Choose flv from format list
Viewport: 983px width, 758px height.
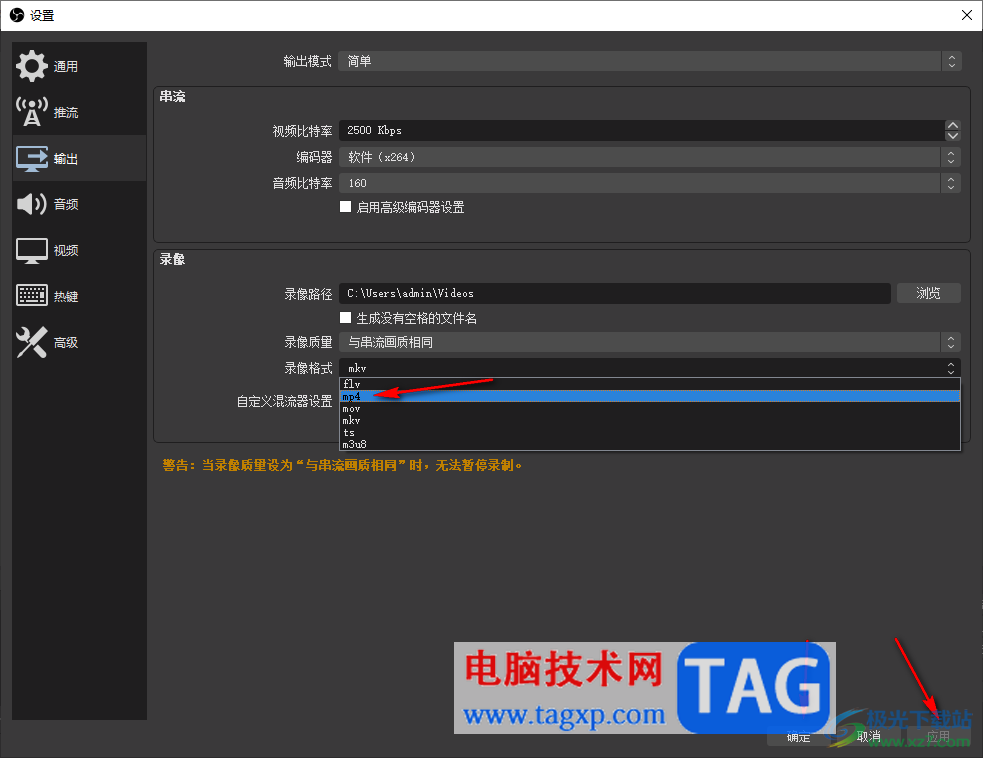click(x=649, y=384)
